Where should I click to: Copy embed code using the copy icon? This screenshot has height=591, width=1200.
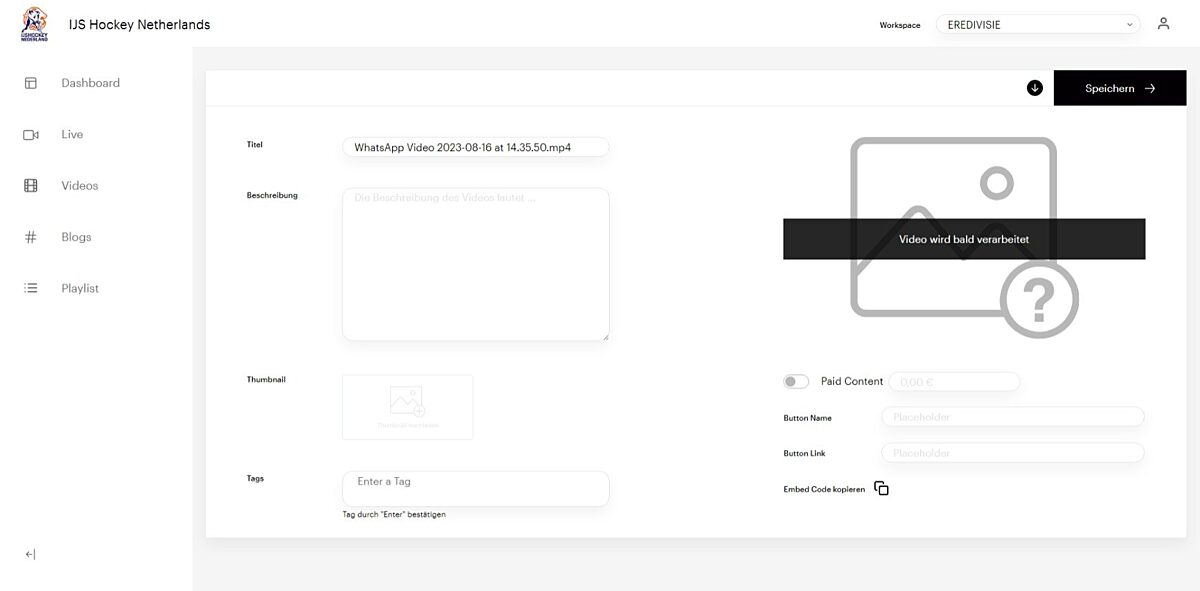click(x=881, y=488)
